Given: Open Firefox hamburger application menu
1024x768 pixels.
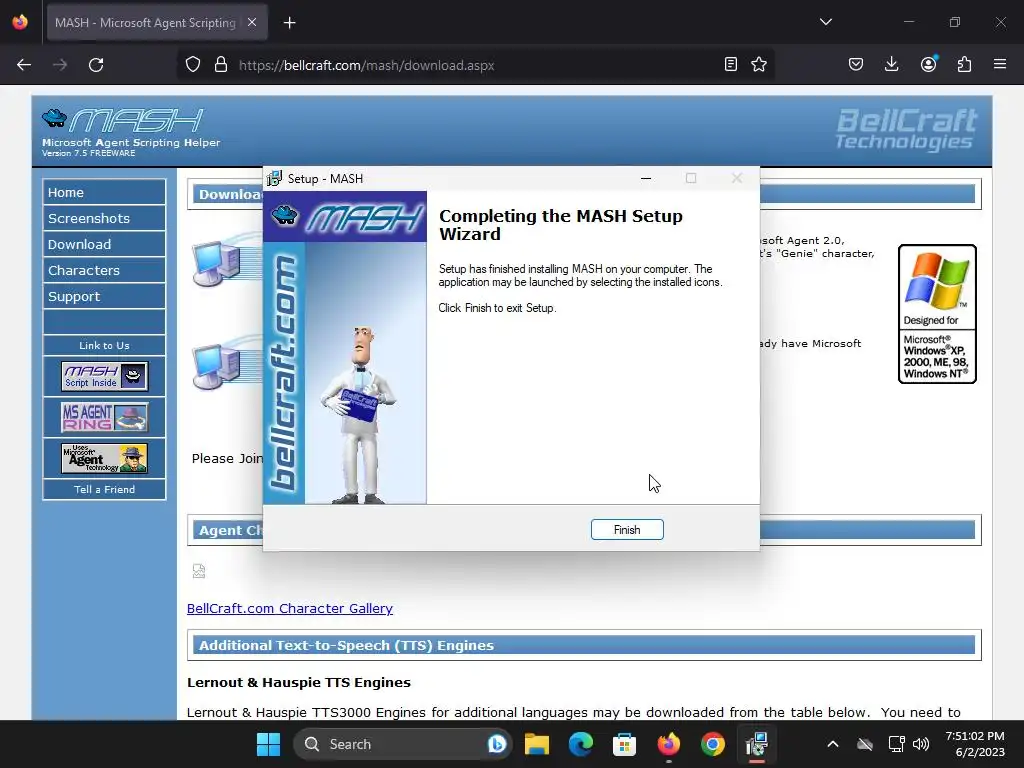Looking at the screenshot, I should tap(1000, 64).
